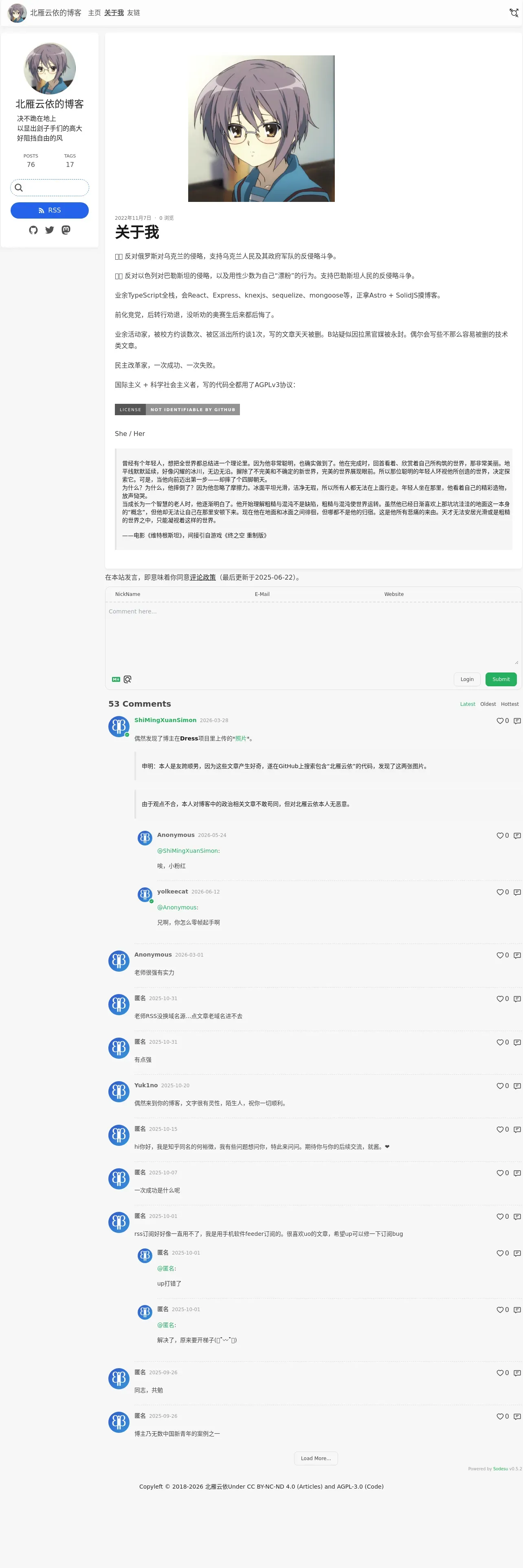
Task: Reply to the "唉，小粉红" comment
Action: pos(517,836)
